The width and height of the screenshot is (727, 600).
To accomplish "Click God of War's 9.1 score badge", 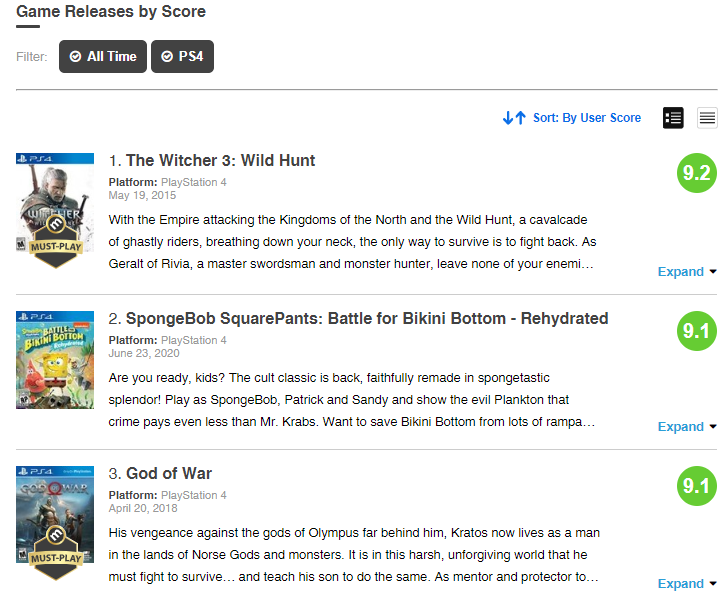I will click(x=696, y=486).
